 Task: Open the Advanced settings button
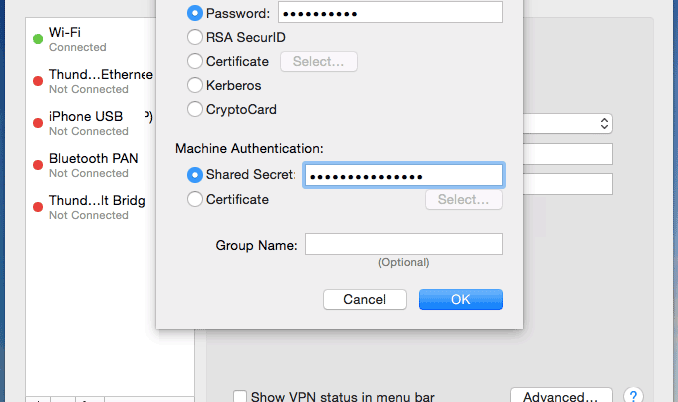(560, 396)
